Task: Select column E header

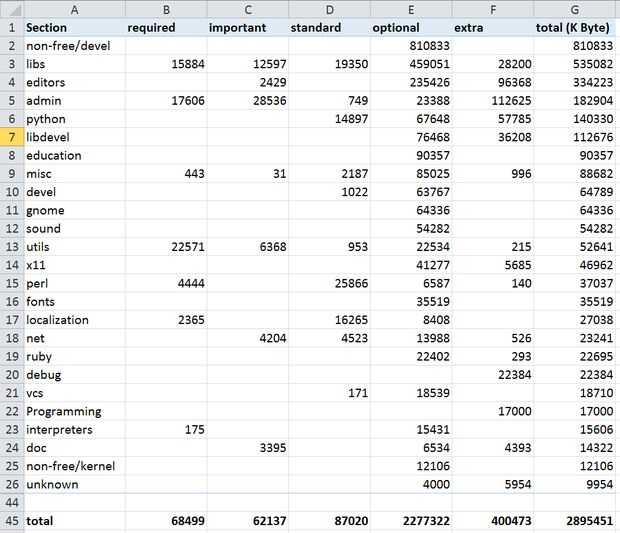Action: tap(411, 9)
